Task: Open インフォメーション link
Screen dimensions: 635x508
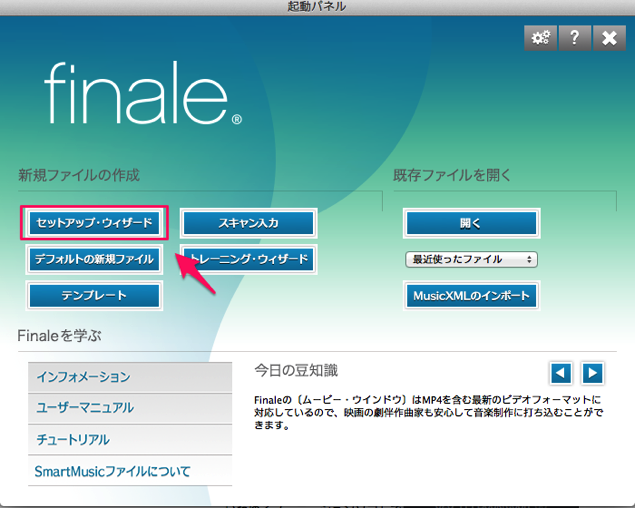Action: pyautogui.click(x=130, y=377)
